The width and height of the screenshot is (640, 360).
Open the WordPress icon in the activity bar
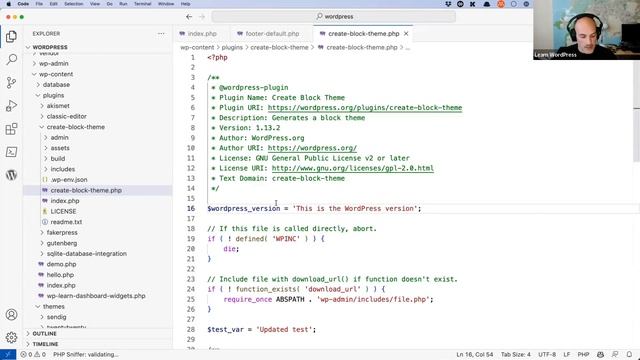point(11,175)
